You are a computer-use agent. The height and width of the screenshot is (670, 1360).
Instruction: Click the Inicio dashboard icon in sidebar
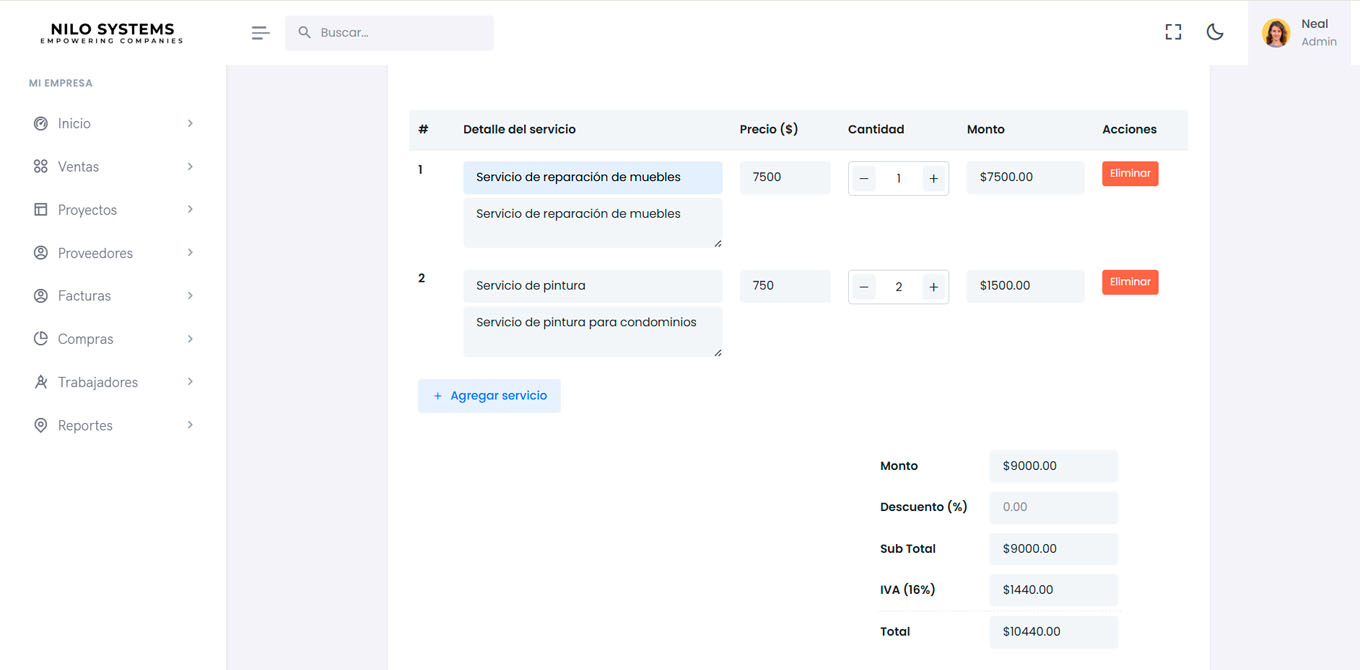pyautogui.click(x=41, y=124)
